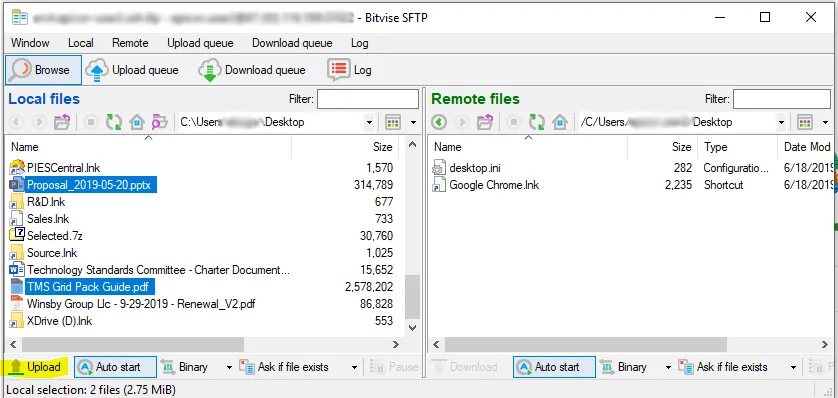838x398 pixels.
Task: Click the local Stop icon
Action: point(91,122)
